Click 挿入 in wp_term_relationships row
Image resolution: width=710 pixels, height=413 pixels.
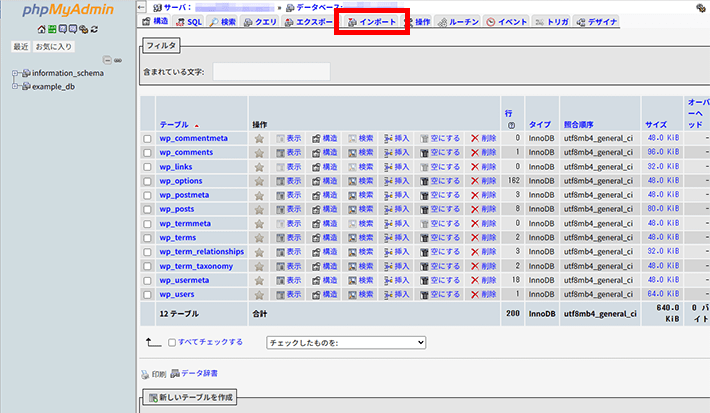[x=397, y=252]
